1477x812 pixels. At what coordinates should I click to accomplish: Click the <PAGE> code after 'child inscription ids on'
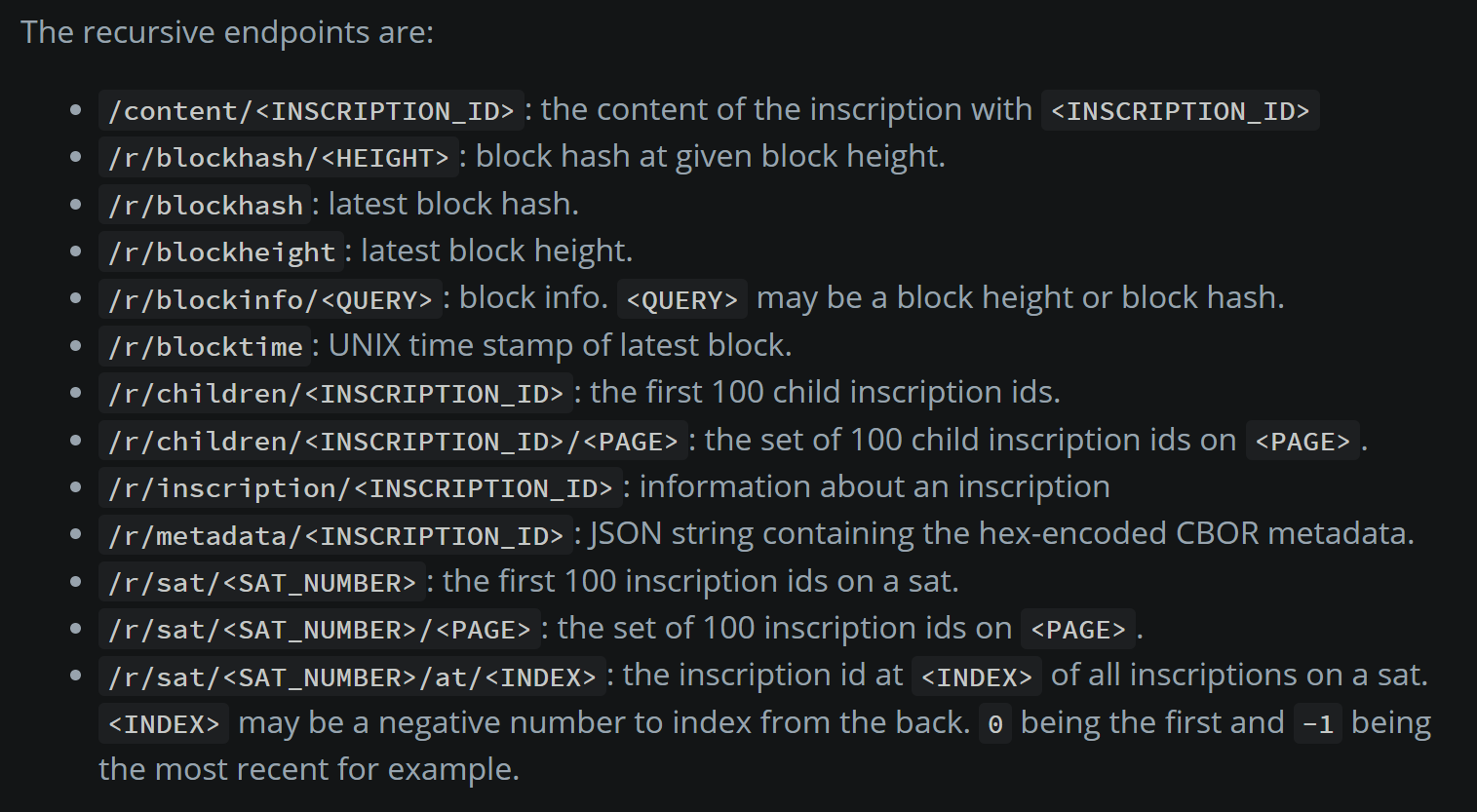point(1302,442)
